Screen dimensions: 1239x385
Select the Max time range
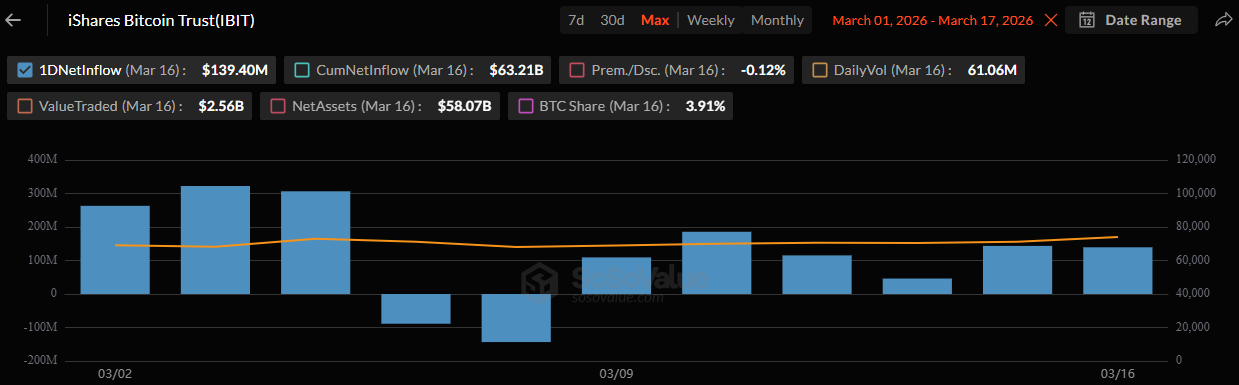click(x=655, y=20)
